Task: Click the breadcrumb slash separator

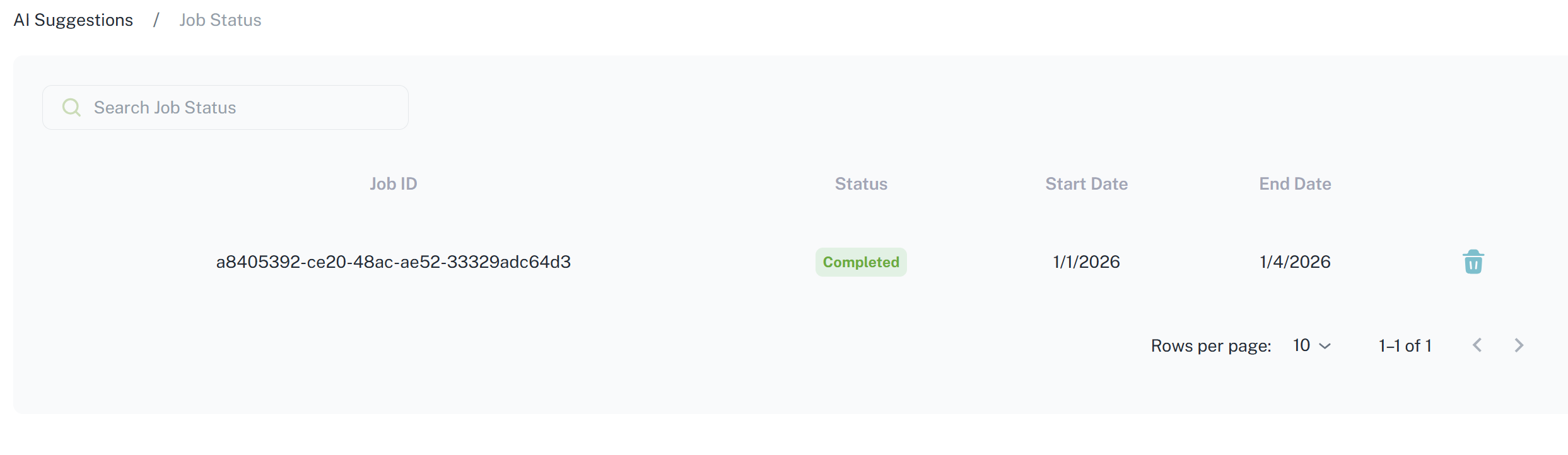Action: click(x=156, y=20)
